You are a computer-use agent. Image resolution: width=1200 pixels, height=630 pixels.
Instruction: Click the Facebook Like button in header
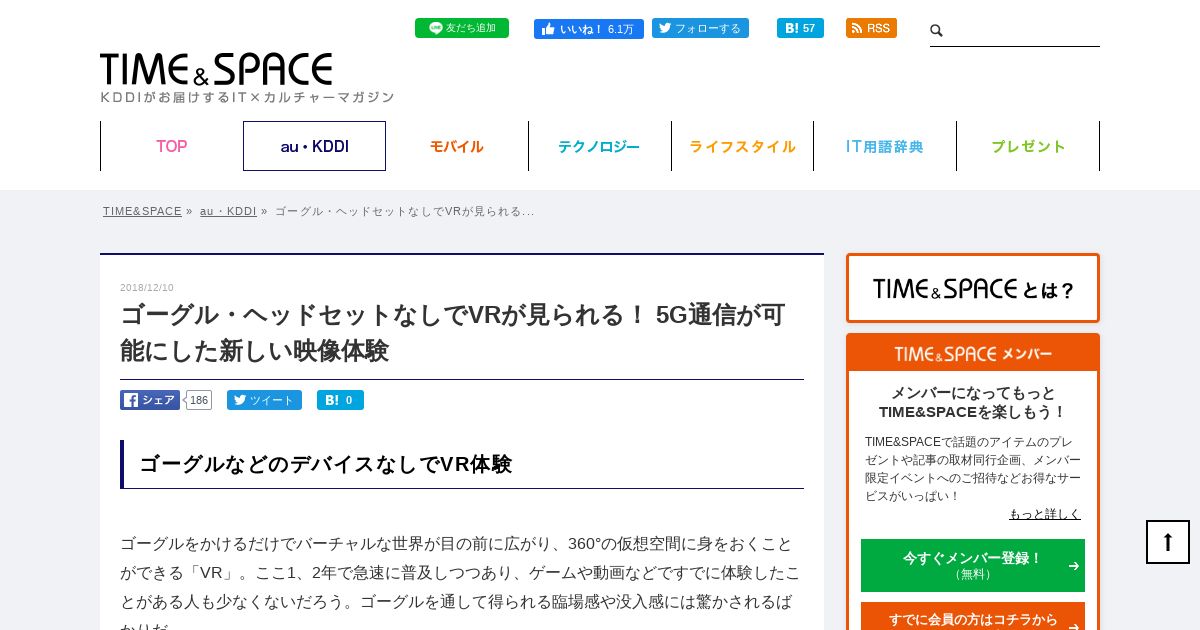[x=588, y=29]
